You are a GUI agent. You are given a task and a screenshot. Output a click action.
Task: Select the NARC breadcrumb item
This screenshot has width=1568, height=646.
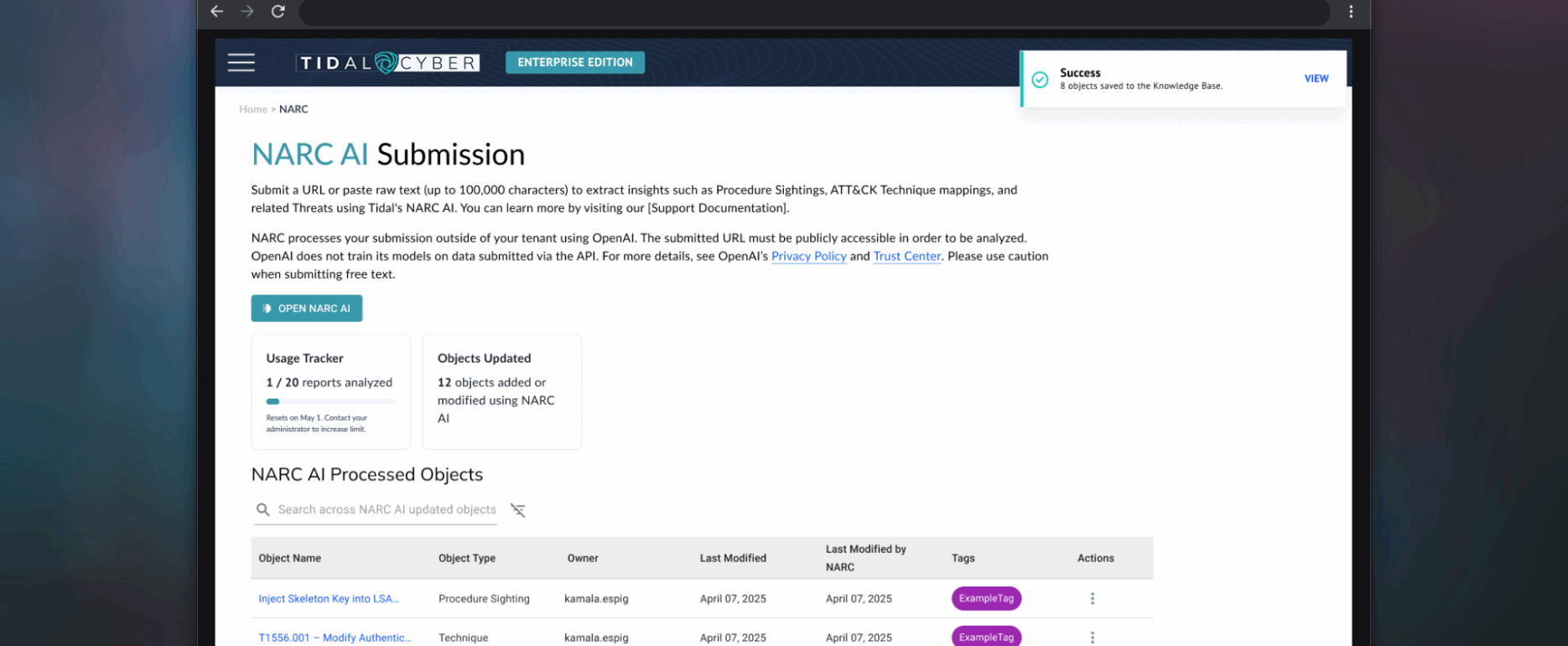click(293, 109)
